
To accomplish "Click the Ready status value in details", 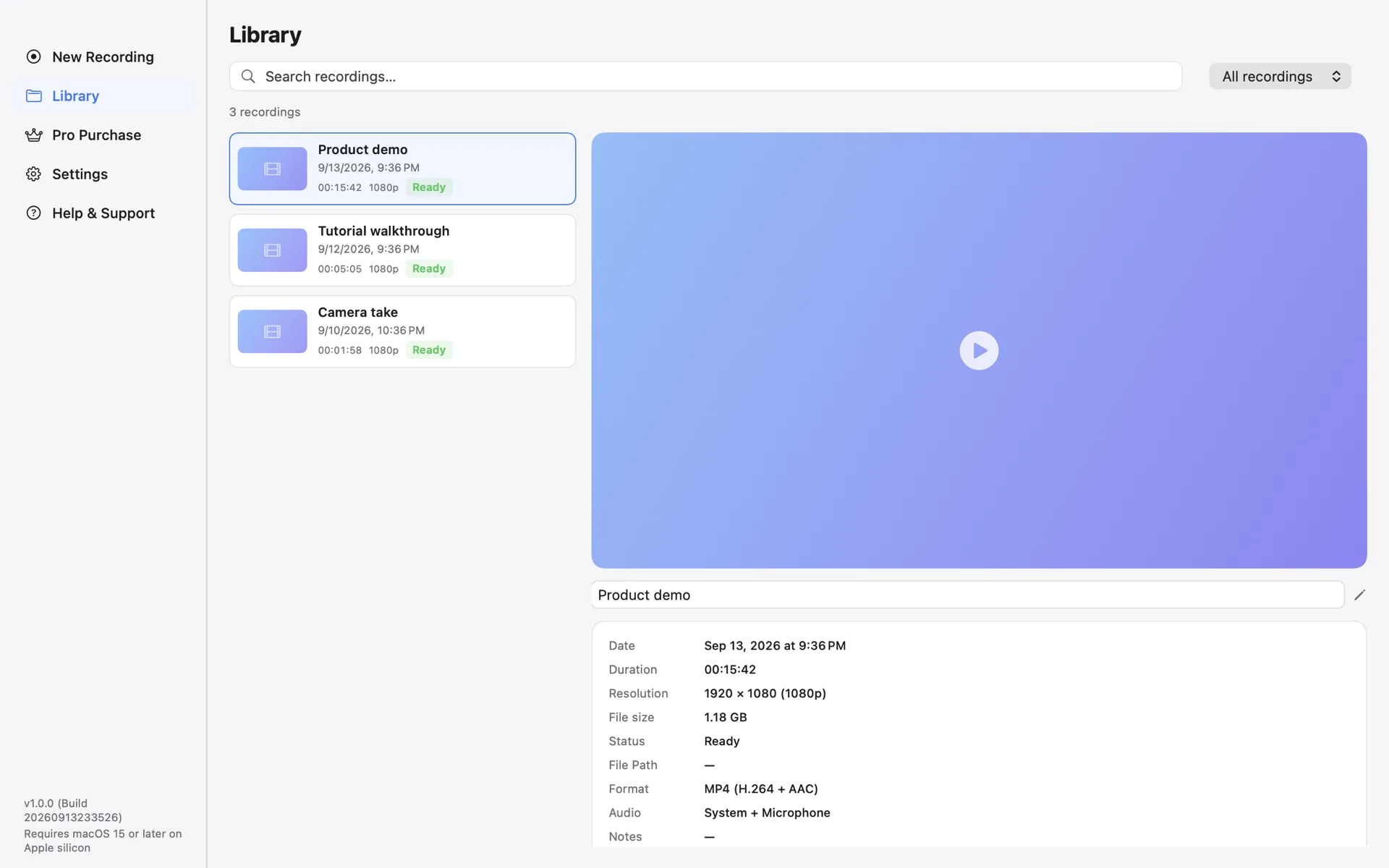I will 721,741.
